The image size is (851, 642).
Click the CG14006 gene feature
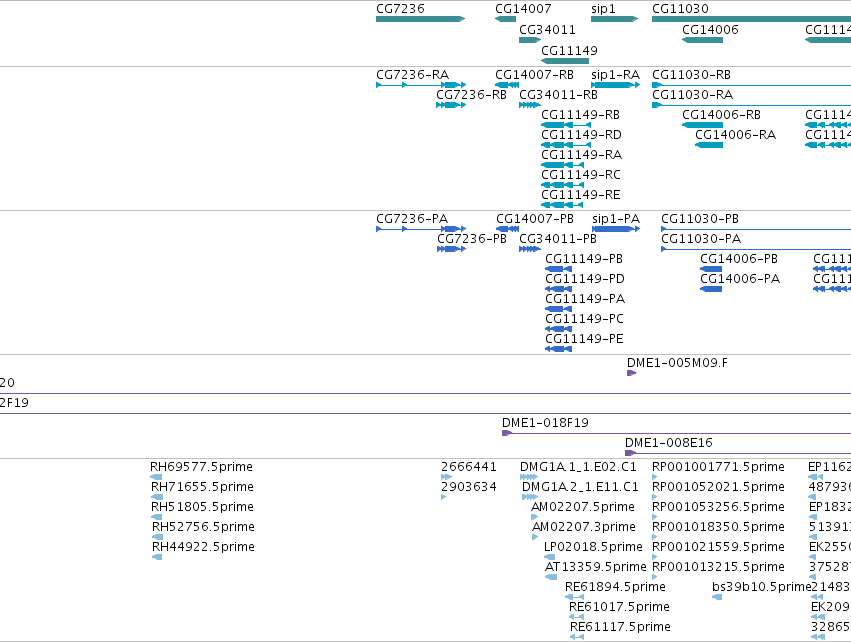click(702, 40)
